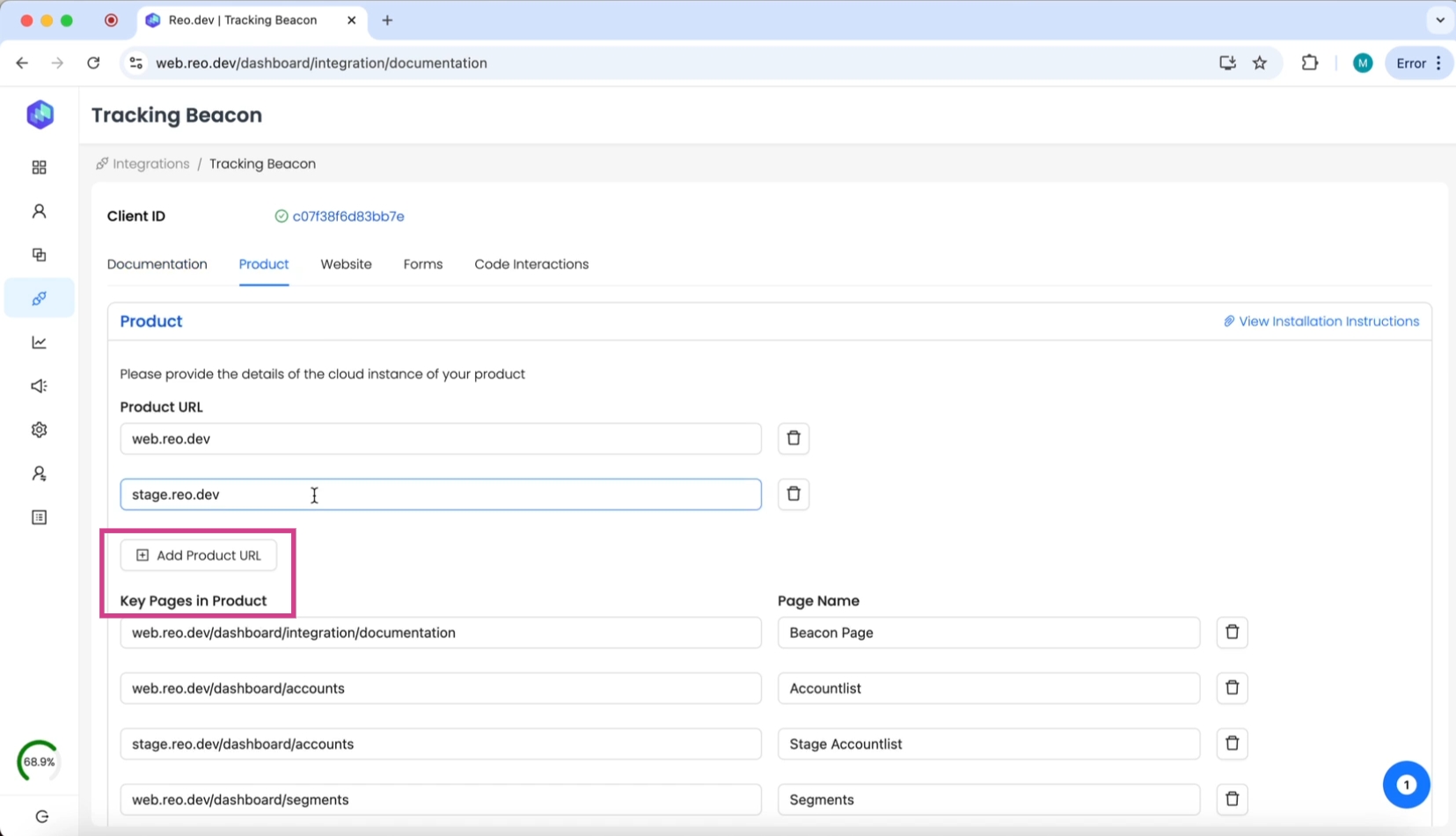The width and height of the screenshot is (1456, 836).
Task: Click the blue notification chat bubble
Action: pos(1405,784)
